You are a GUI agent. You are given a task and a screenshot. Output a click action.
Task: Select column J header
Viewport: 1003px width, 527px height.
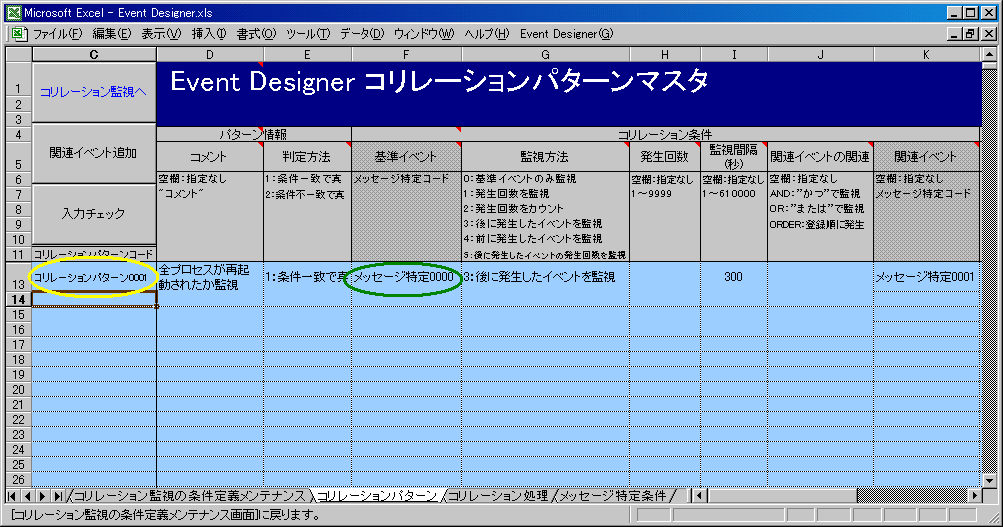pyautogui.click(x=820, y=55)
